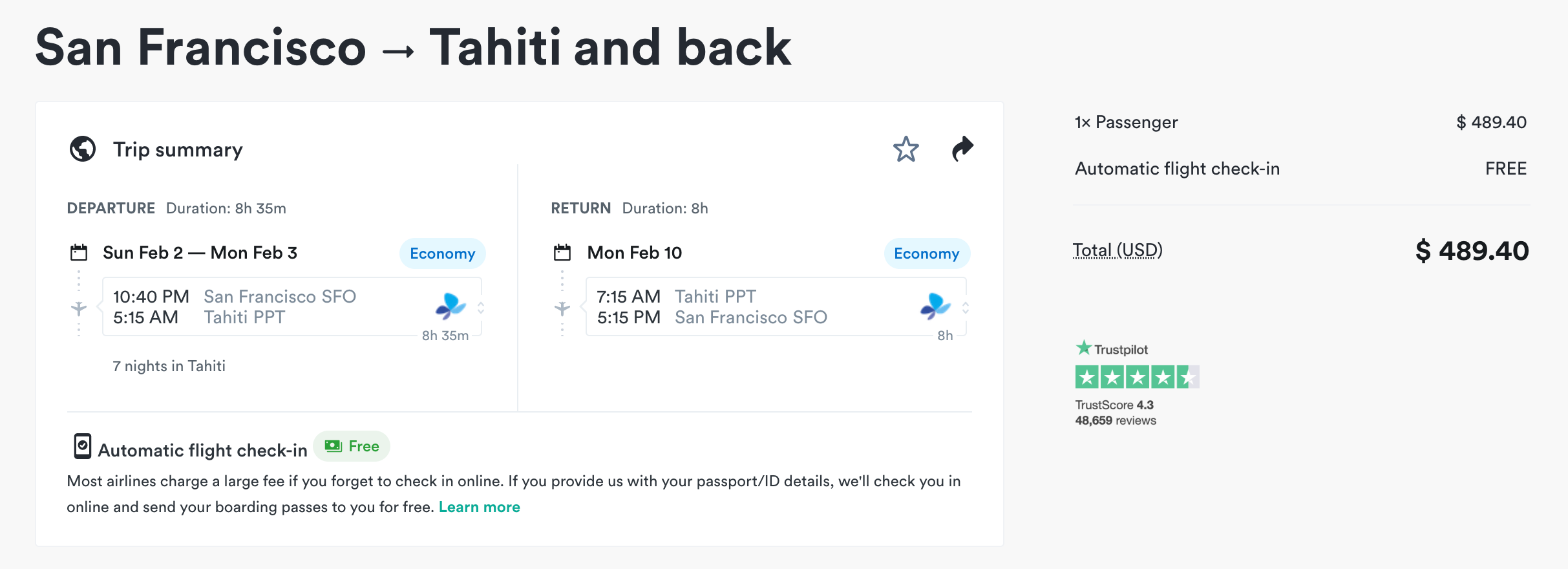Click the automatic check-in phone icon

tap(83, 446)
